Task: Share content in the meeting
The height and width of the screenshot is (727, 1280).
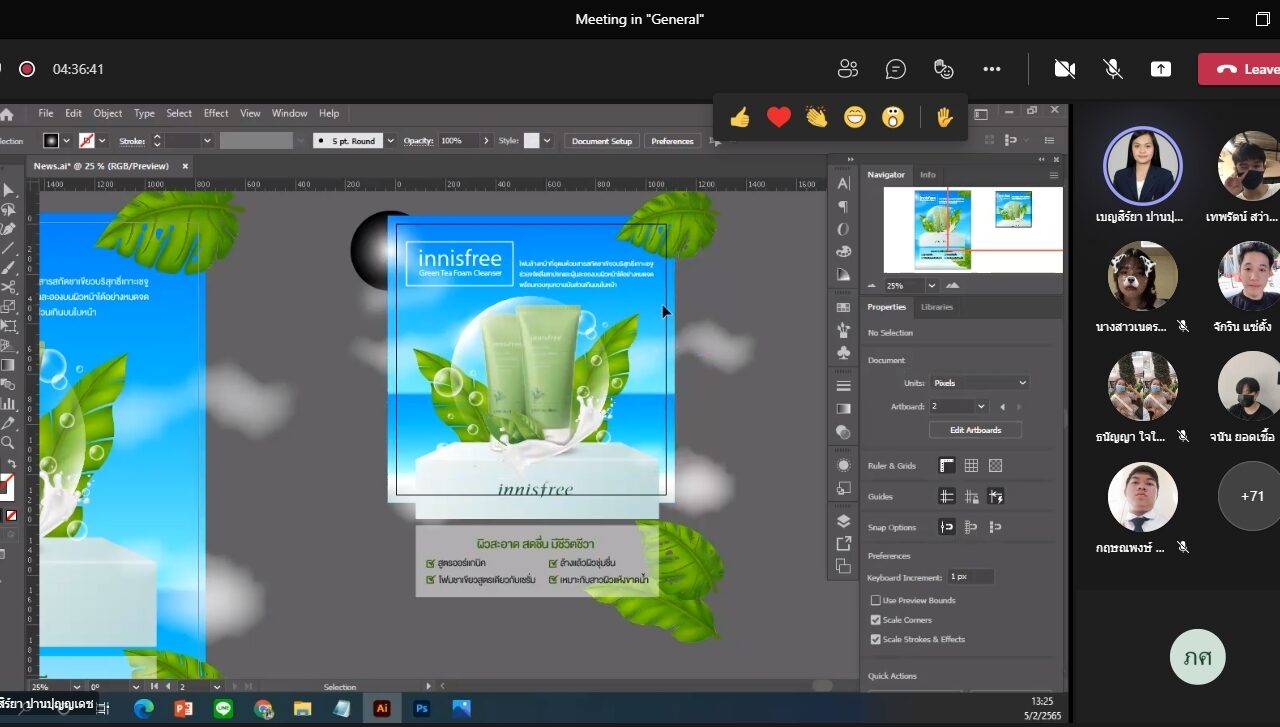Action: coord(1160,69)
